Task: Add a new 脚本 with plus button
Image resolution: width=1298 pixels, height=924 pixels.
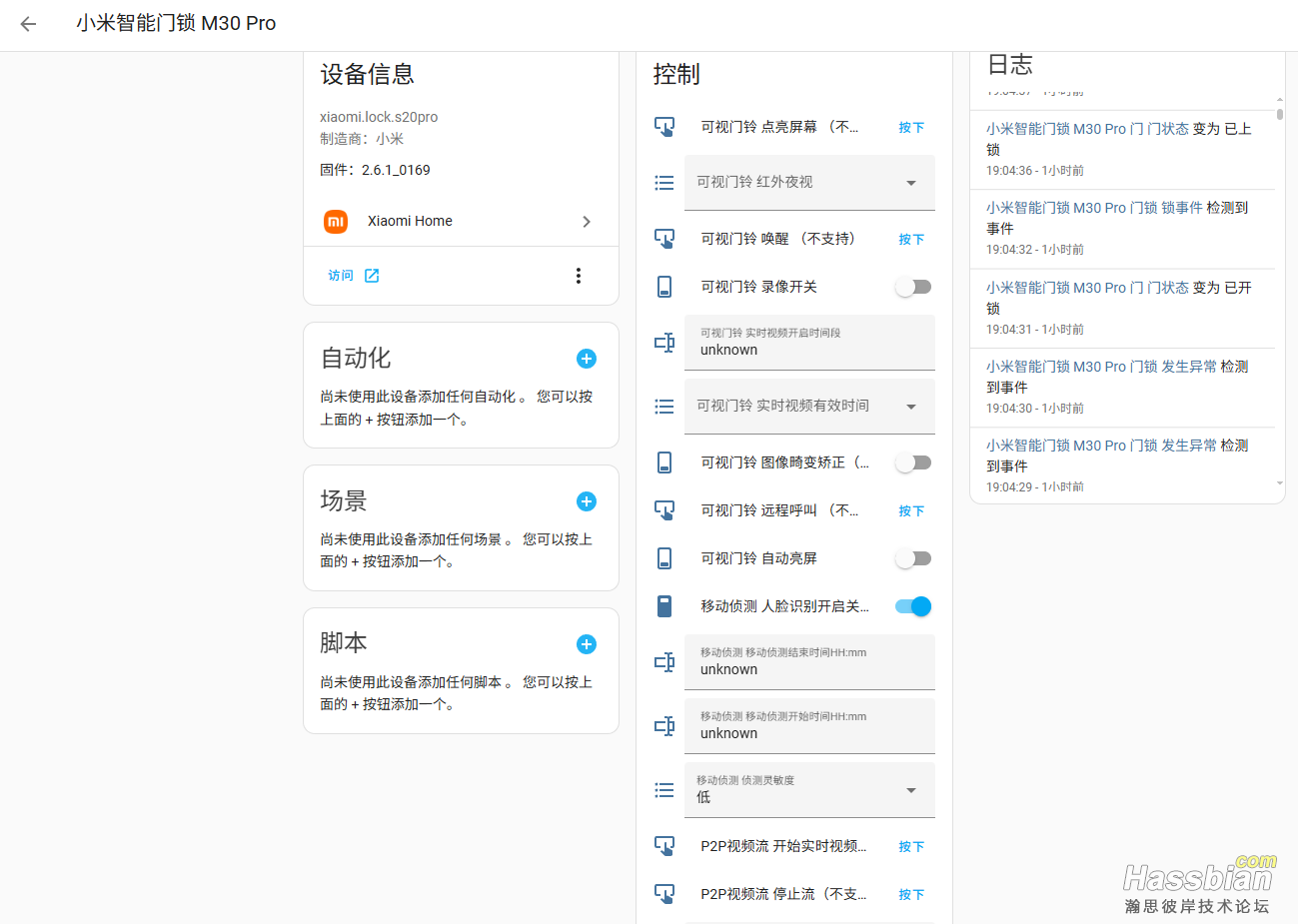Action: click(x=587, y=644)
